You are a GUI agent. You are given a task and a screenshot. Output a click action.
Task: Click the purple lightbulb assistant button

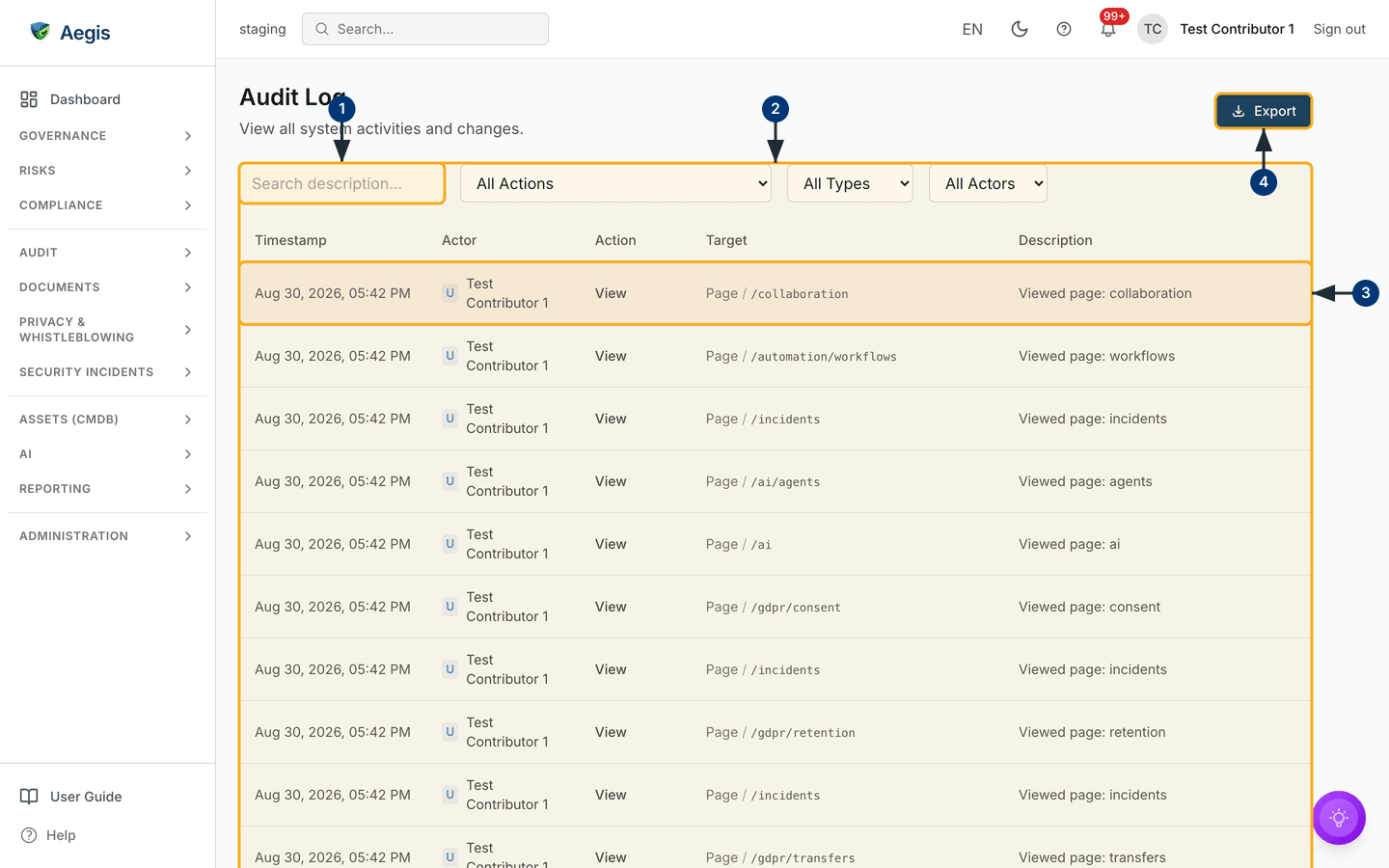[x=1339, y=818]
